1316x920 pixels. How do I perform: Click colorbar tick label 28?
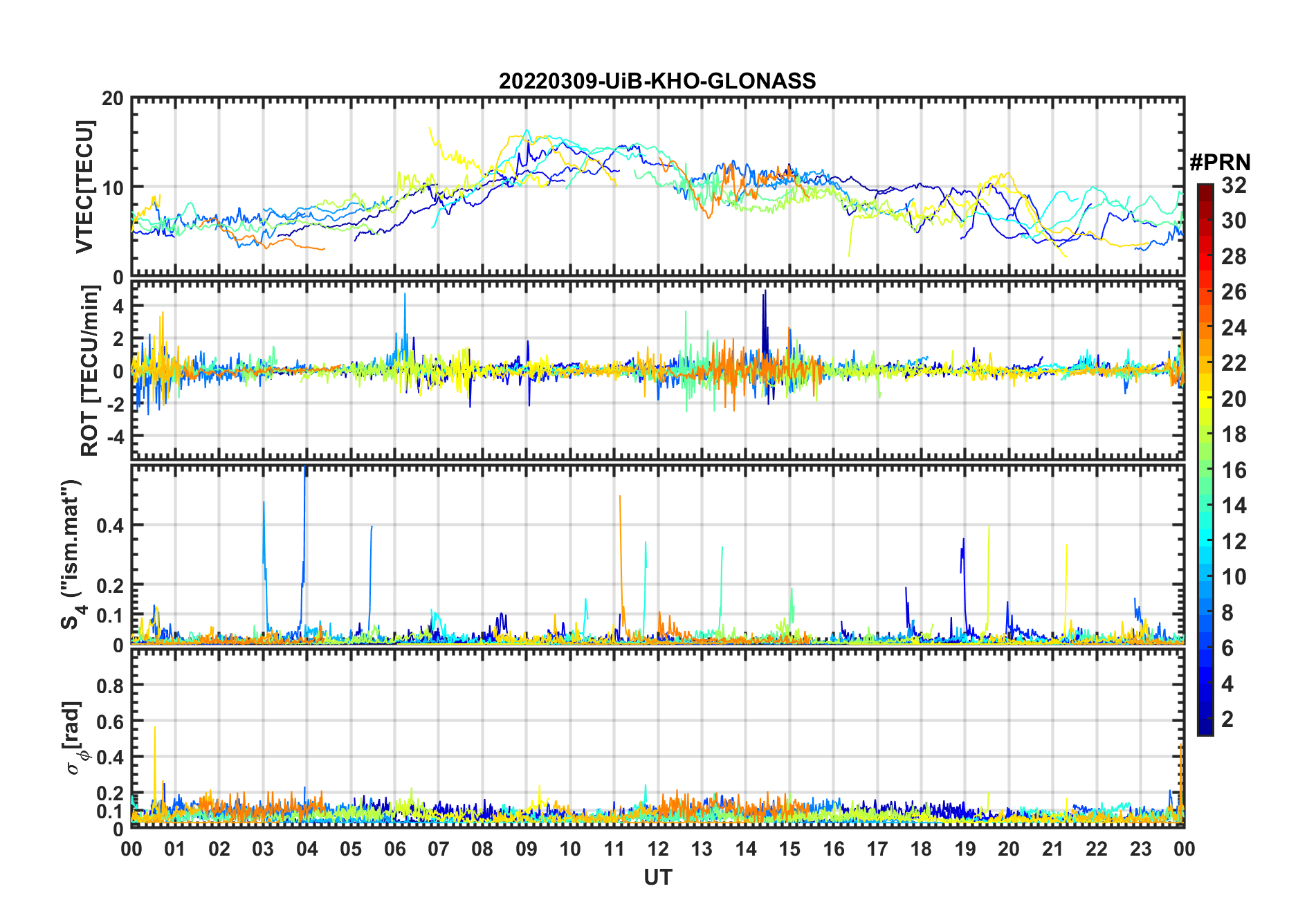click(1234, 257)
